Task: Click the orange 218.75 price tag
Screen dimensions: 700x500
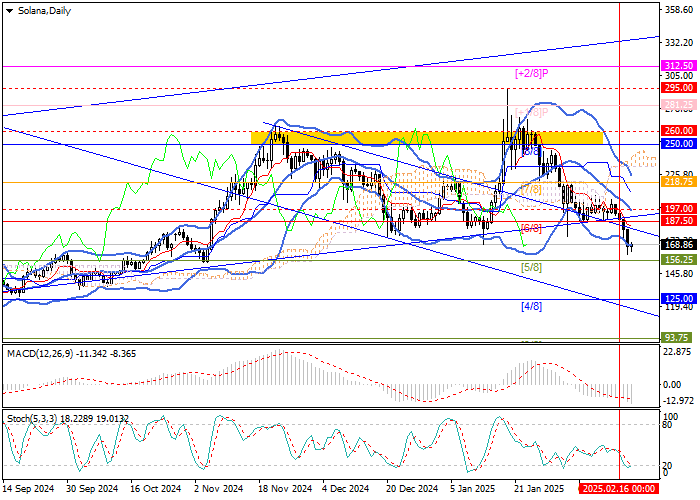Action: 680,182
